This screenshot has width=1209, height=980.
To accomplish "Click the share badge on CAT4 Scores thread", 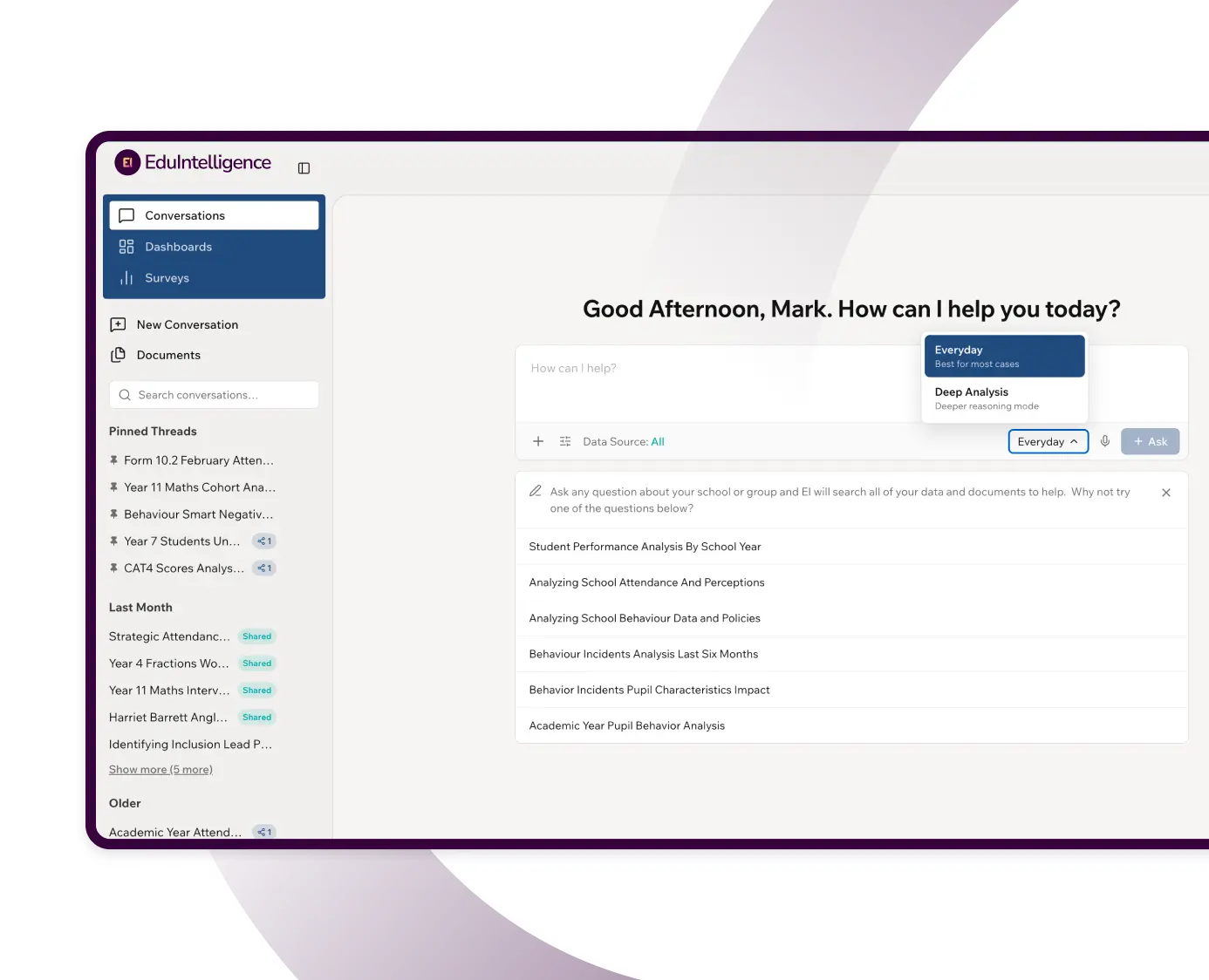I will (x=264, y=568).
